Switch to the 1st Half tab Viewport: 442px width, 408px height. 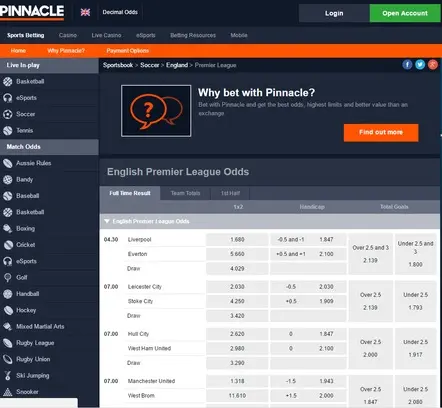pos(230,193)
